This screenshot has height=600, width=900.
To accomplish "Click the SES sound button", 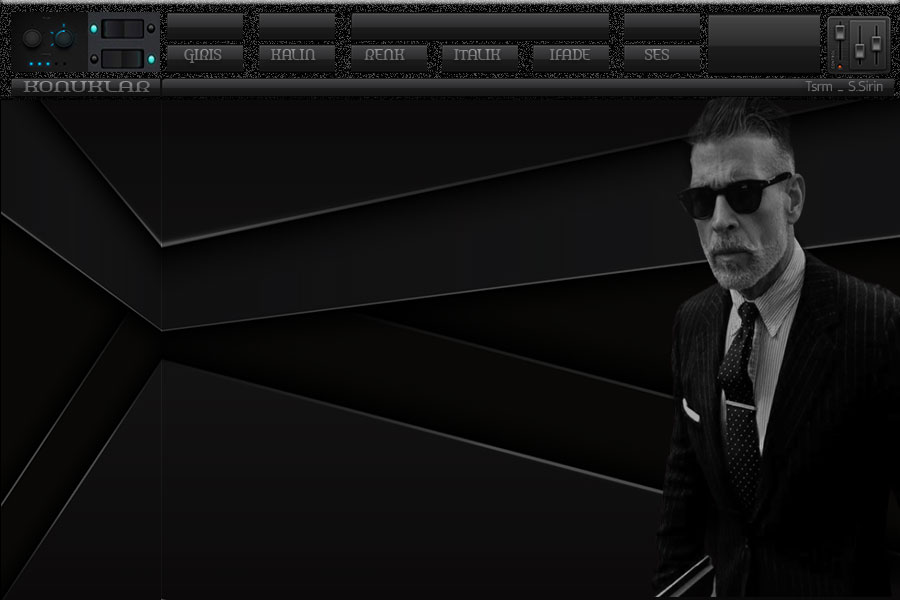I will pos(661,56).
